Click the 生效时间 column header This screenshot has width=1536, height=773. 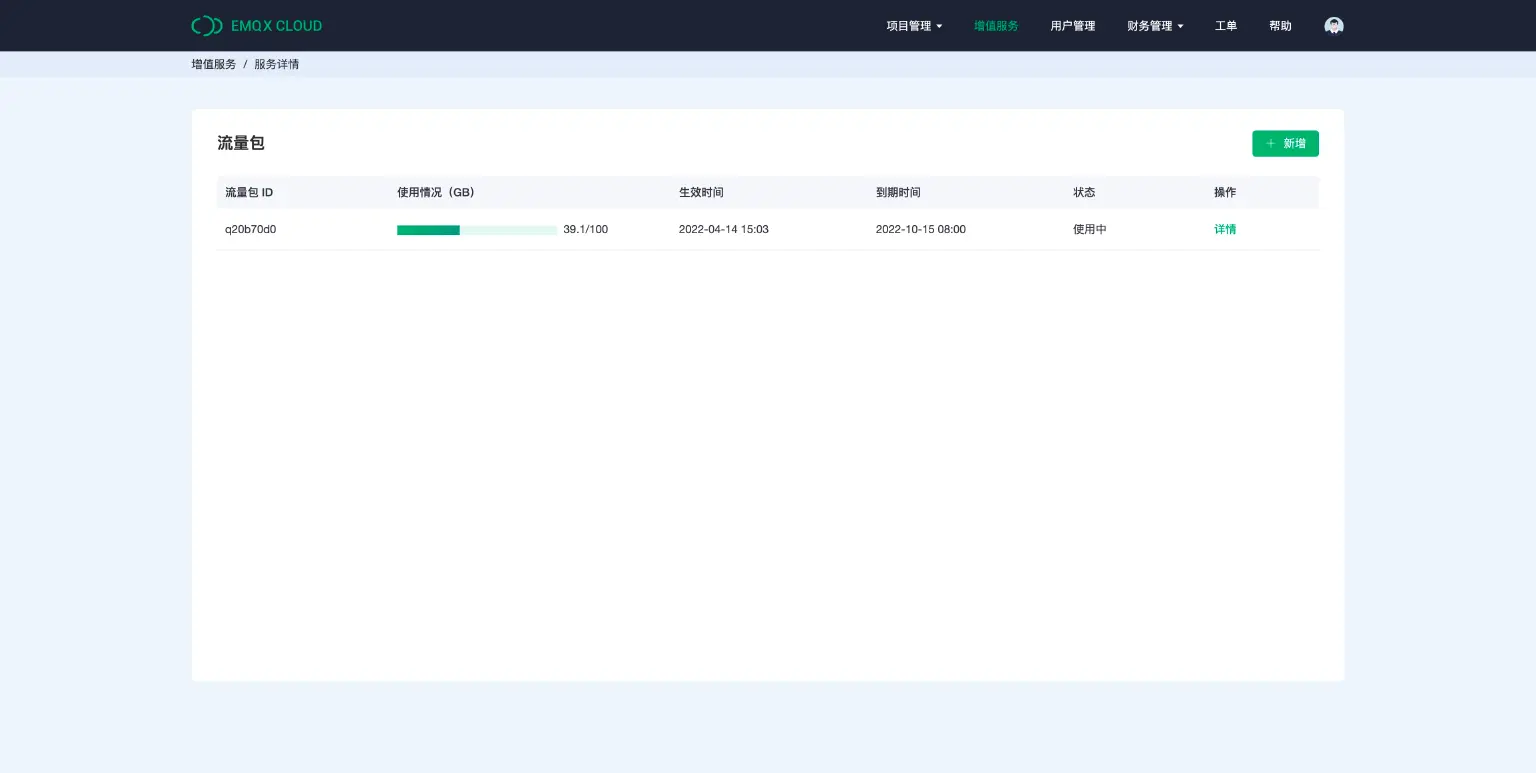click(701, 192)
